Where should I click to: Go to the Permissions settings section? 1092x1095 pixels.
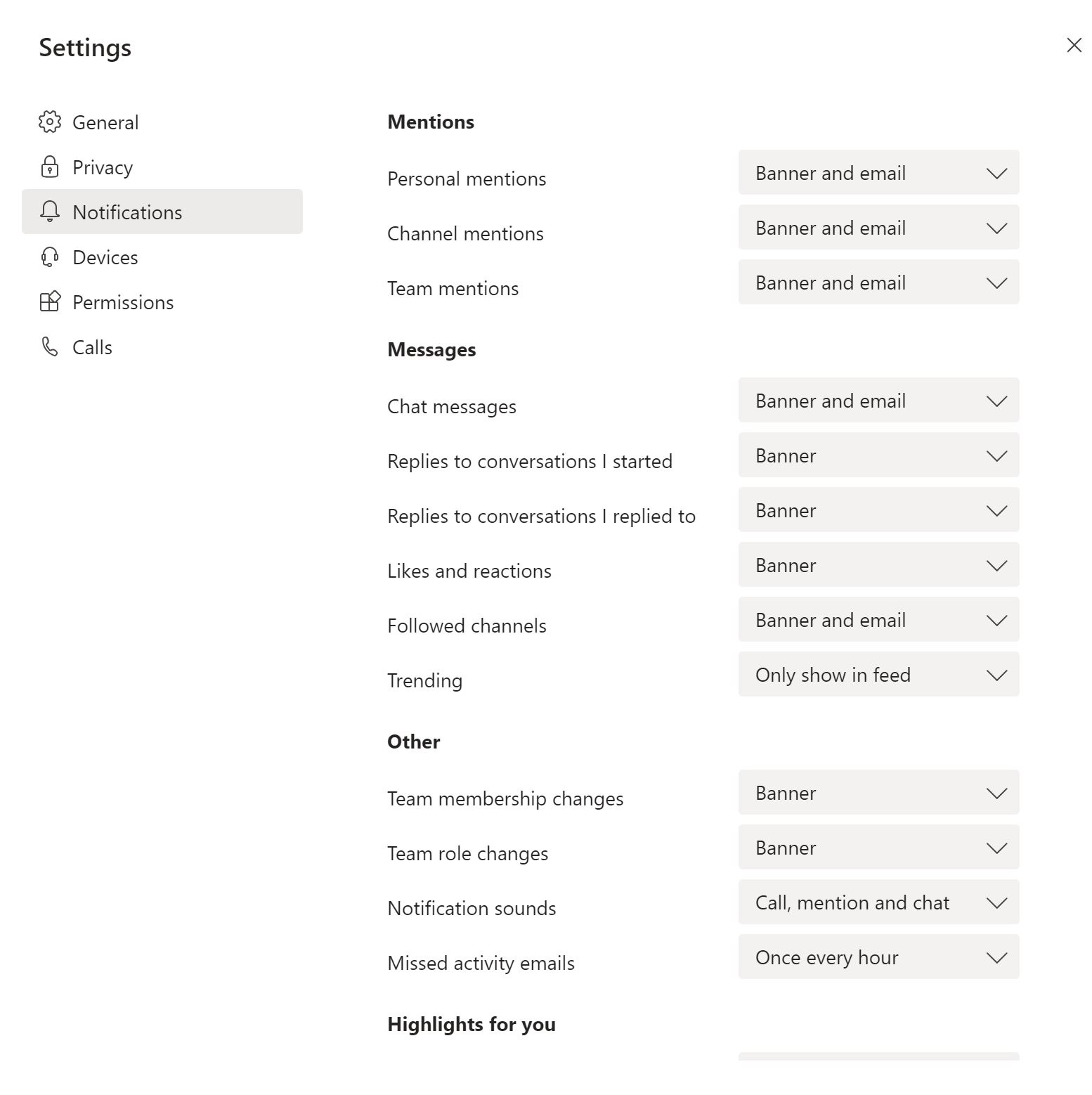tap(162, 302)
